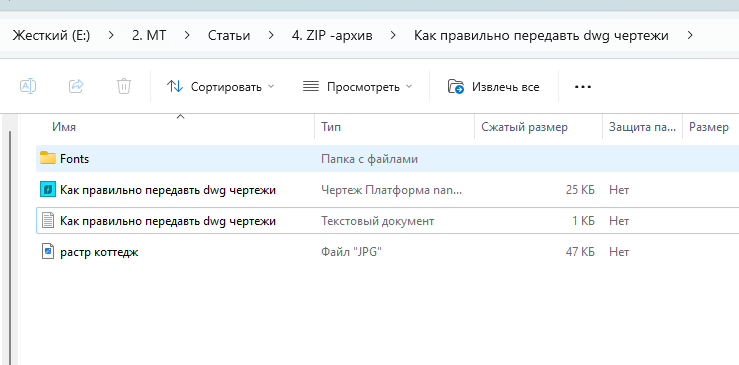Click the растр коттедж JPG icon
This screenshot has height=365, width=739.
click(48, 252)
